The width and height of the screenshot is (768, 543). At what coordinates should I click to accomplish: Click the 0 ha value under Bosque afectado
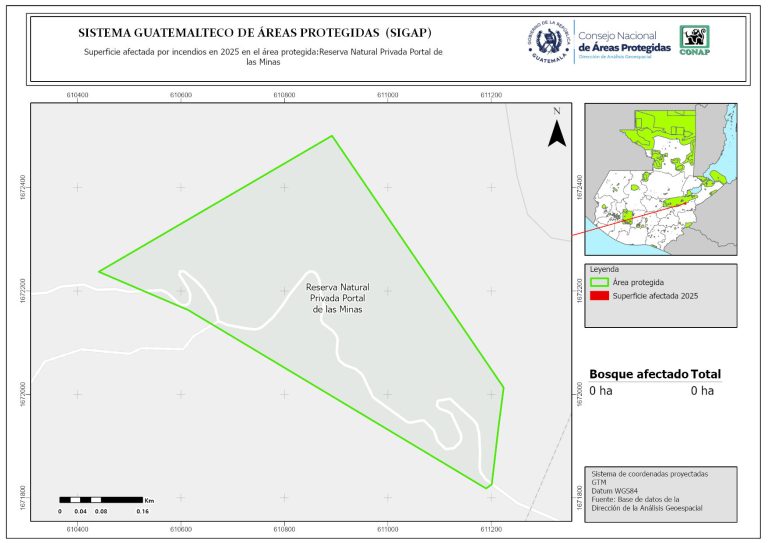point(600,391)
